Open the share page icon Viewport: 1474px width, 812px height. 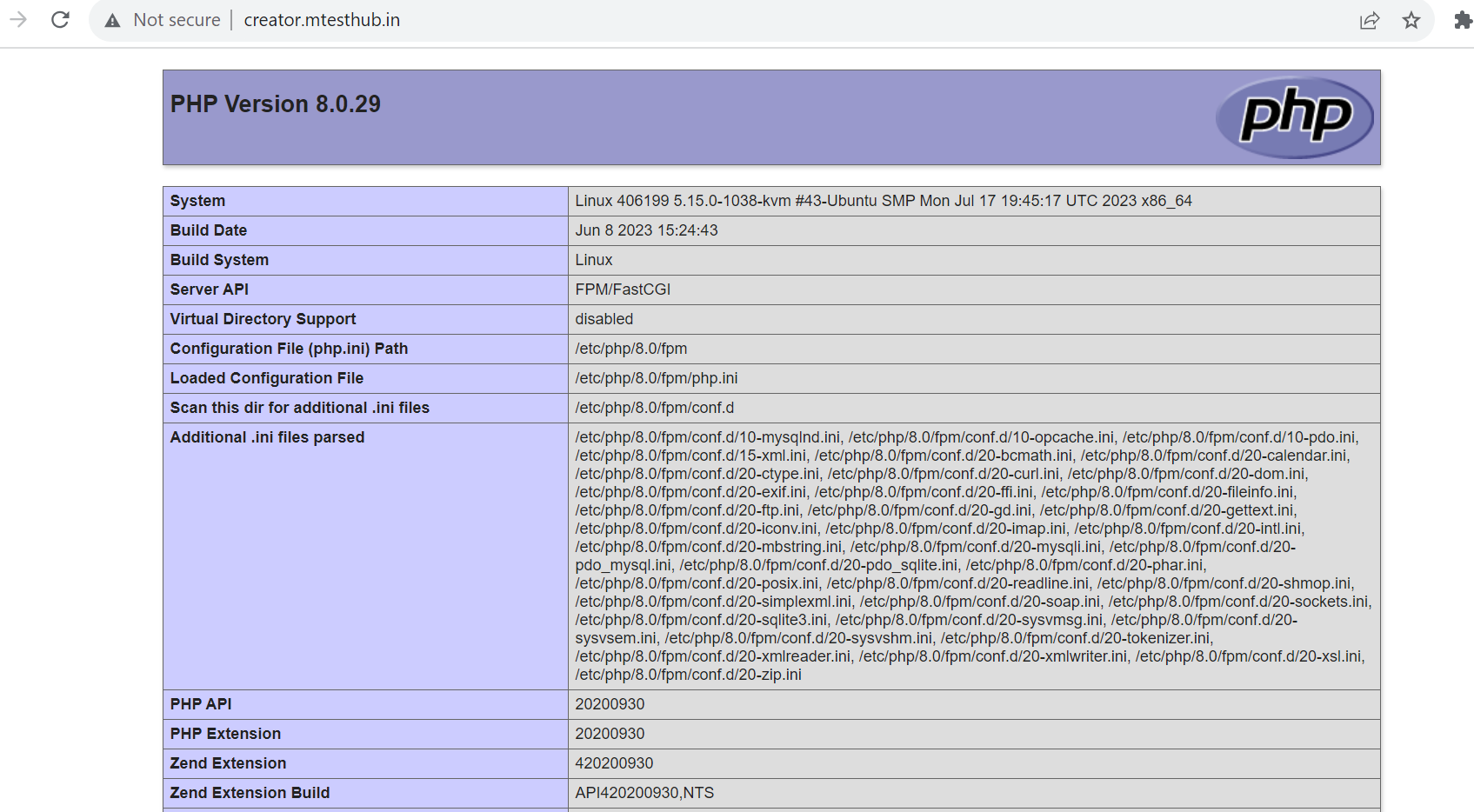(1370, 20)
